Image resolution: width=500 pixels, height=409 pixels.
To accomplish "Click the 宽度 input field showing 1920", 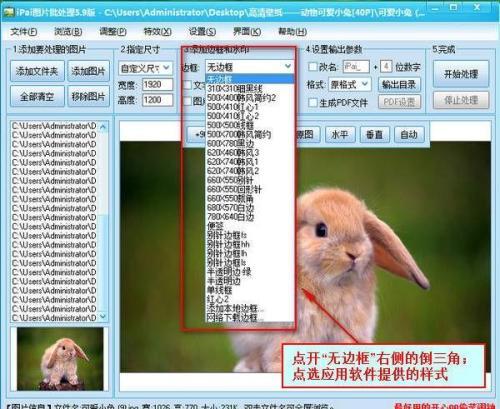I will click(x=158, y=85).
